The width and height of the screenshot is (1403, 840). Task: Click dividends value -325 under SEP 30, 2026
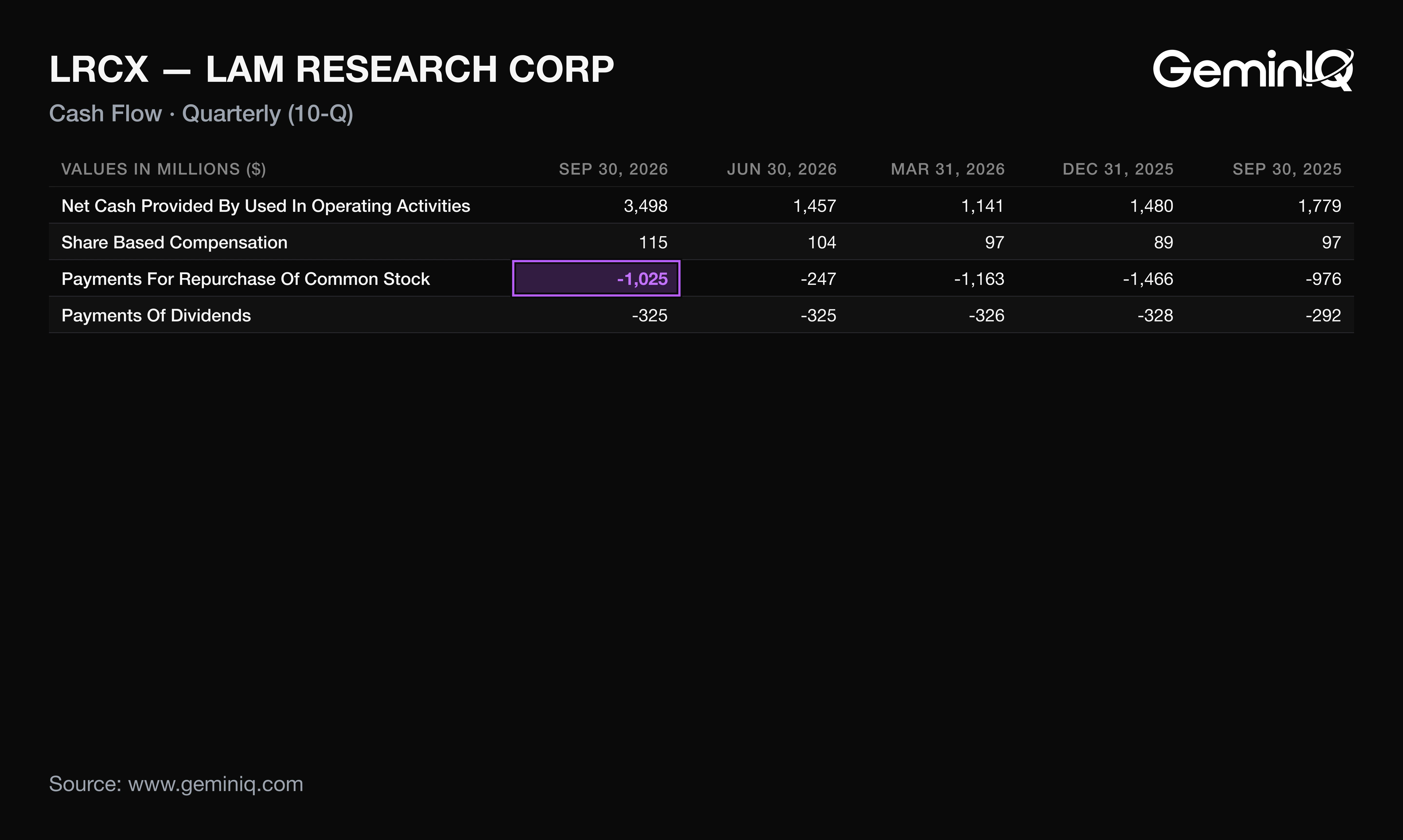click(x=649, y=315)
